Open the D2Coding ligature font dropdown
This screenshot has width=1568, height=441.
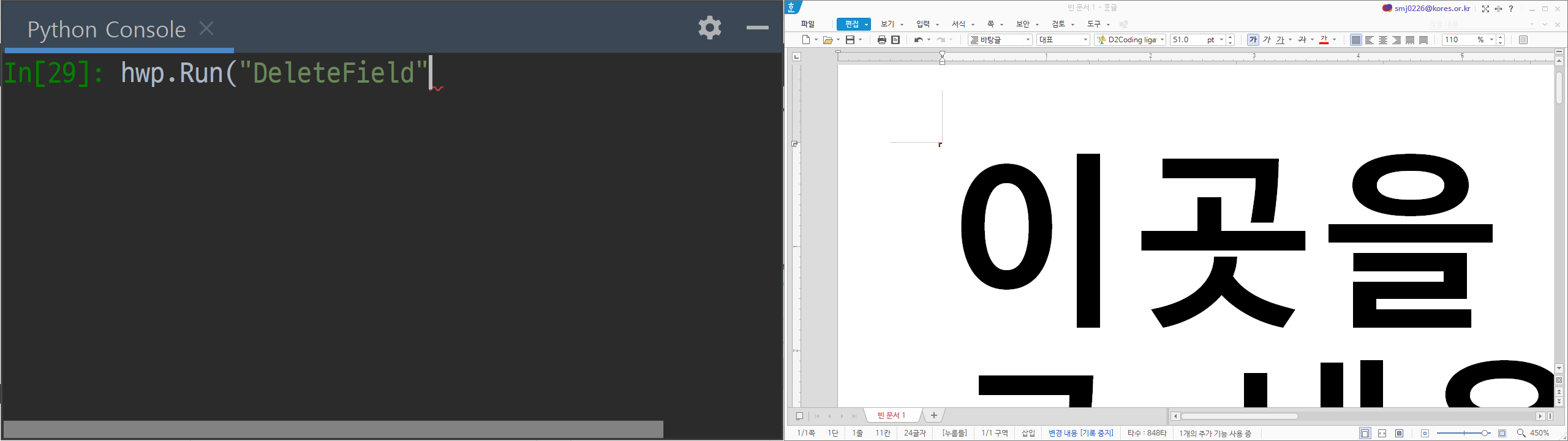(1130, 40)
